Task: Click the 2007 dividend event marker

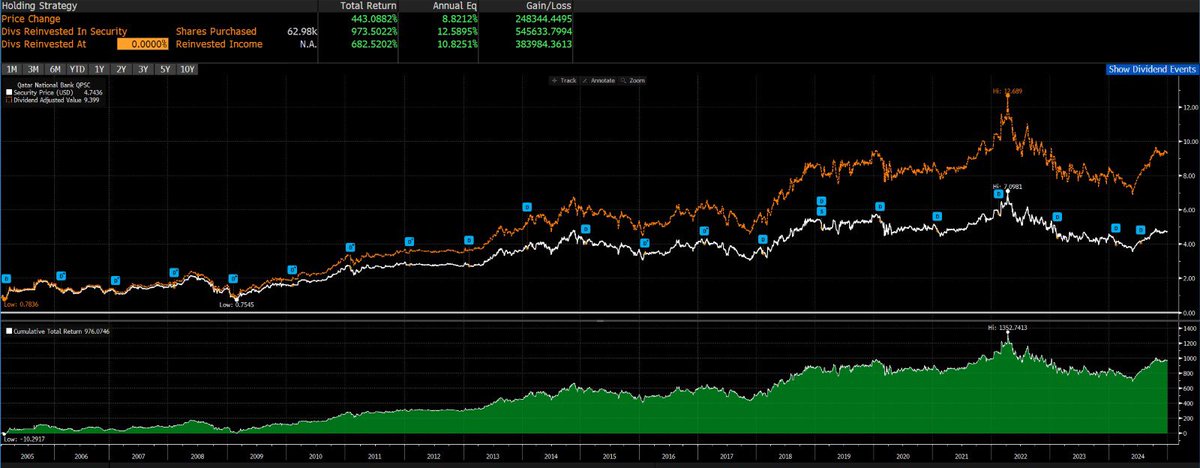Action: click(x=115, y=279)
